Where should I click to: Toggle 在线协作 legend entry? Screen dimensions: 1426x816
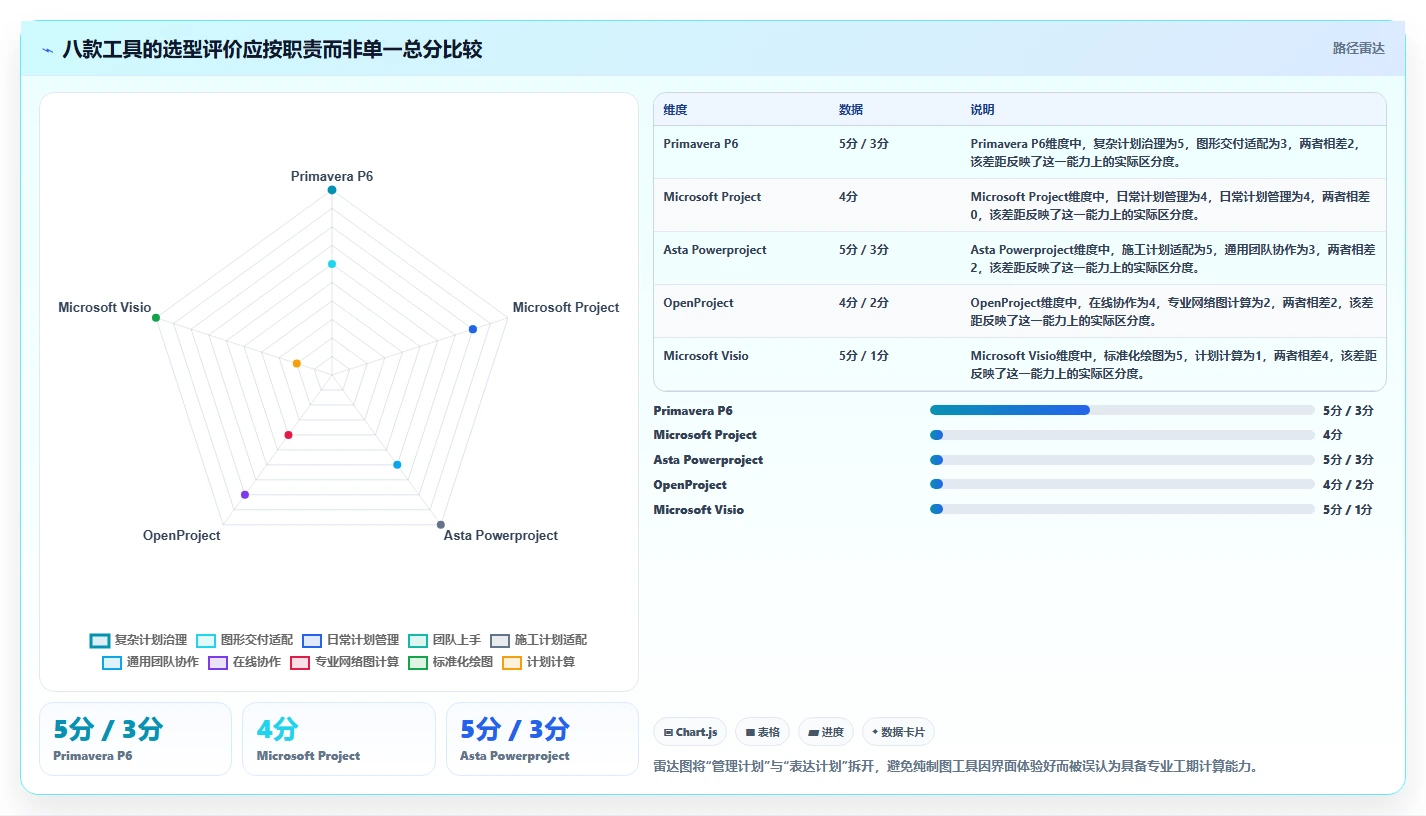coord(244,662)
